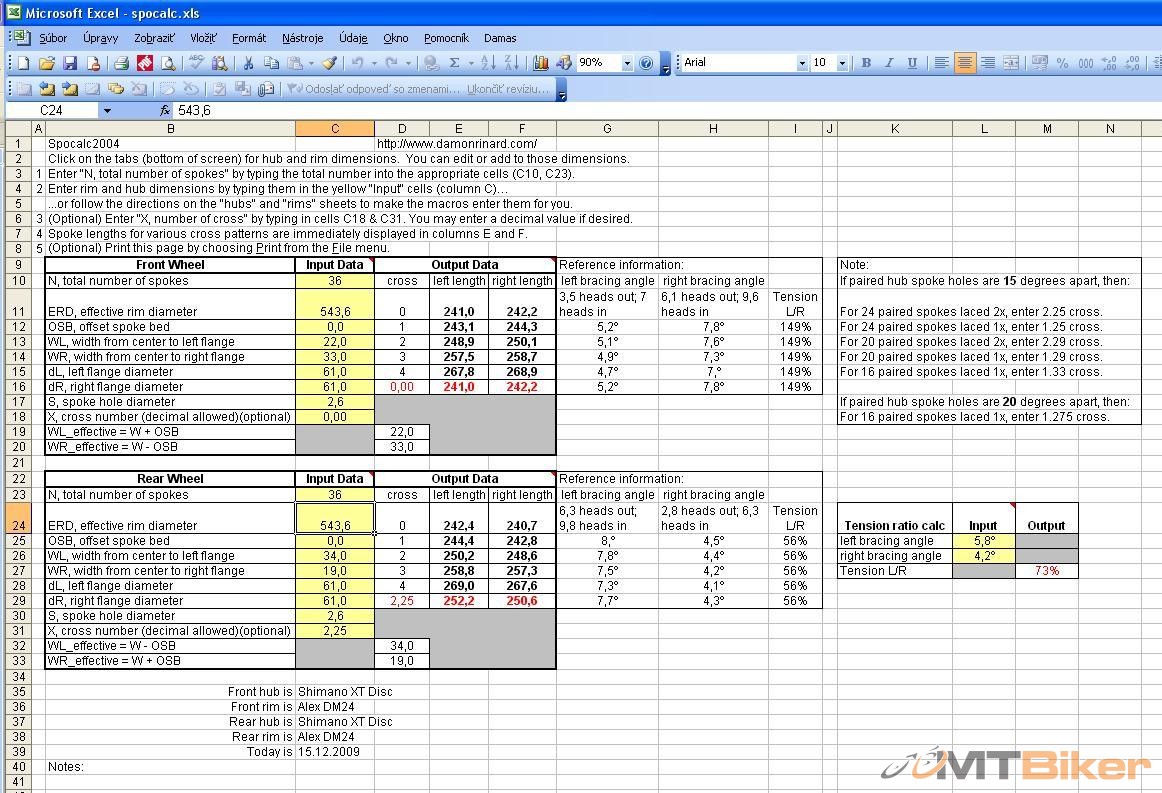Viewport: 1162px width, 793px height.
Task: Open the Formát menu
Action: pos(249,38)
